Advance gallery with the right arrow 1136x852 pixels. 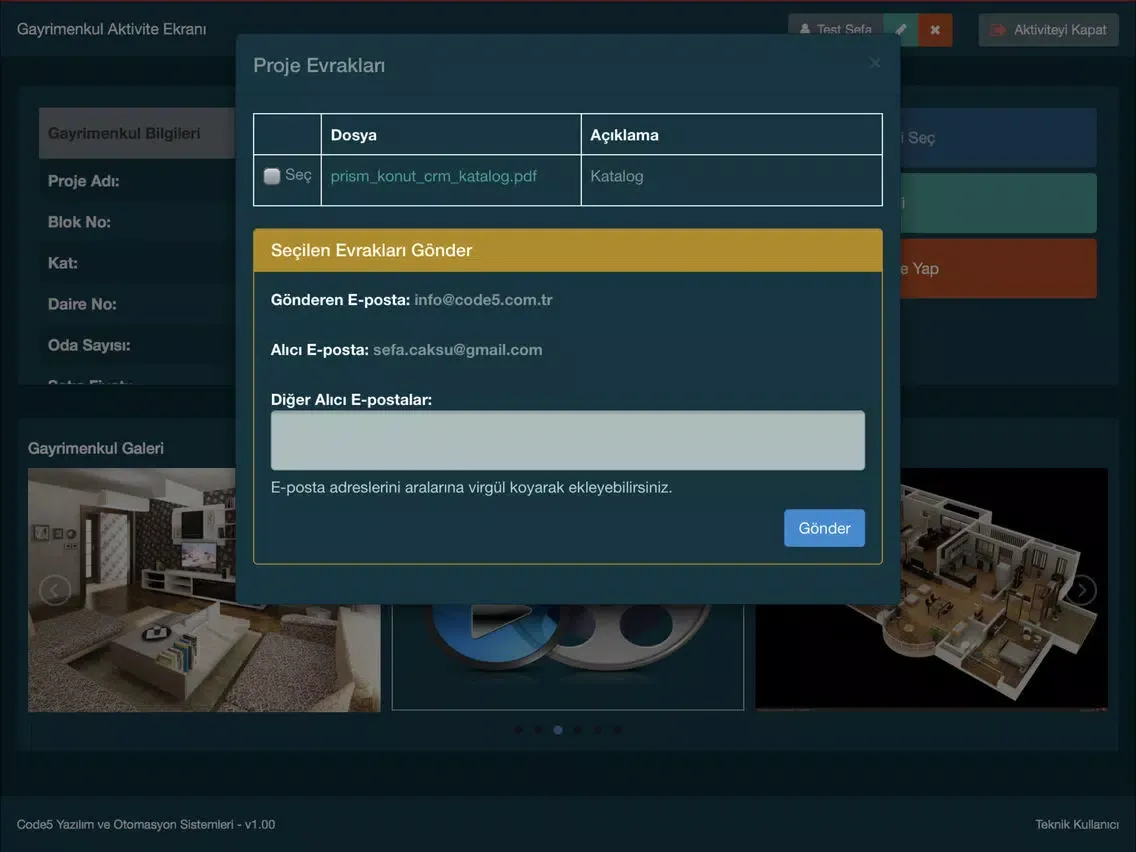(1081, 590)
